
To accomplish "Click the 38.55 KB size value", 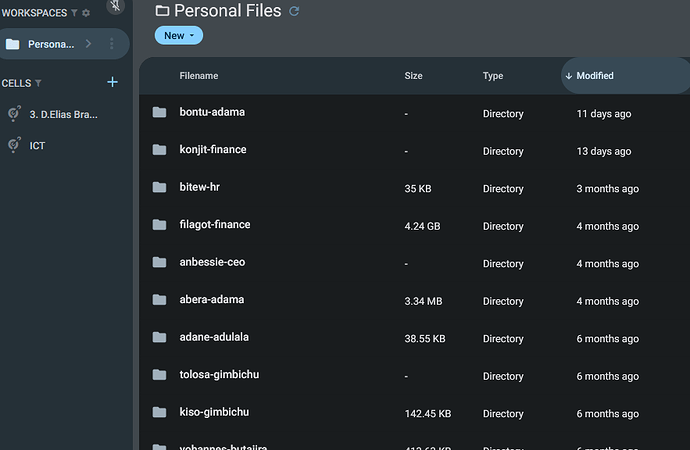I will click(x=425, y=339).
